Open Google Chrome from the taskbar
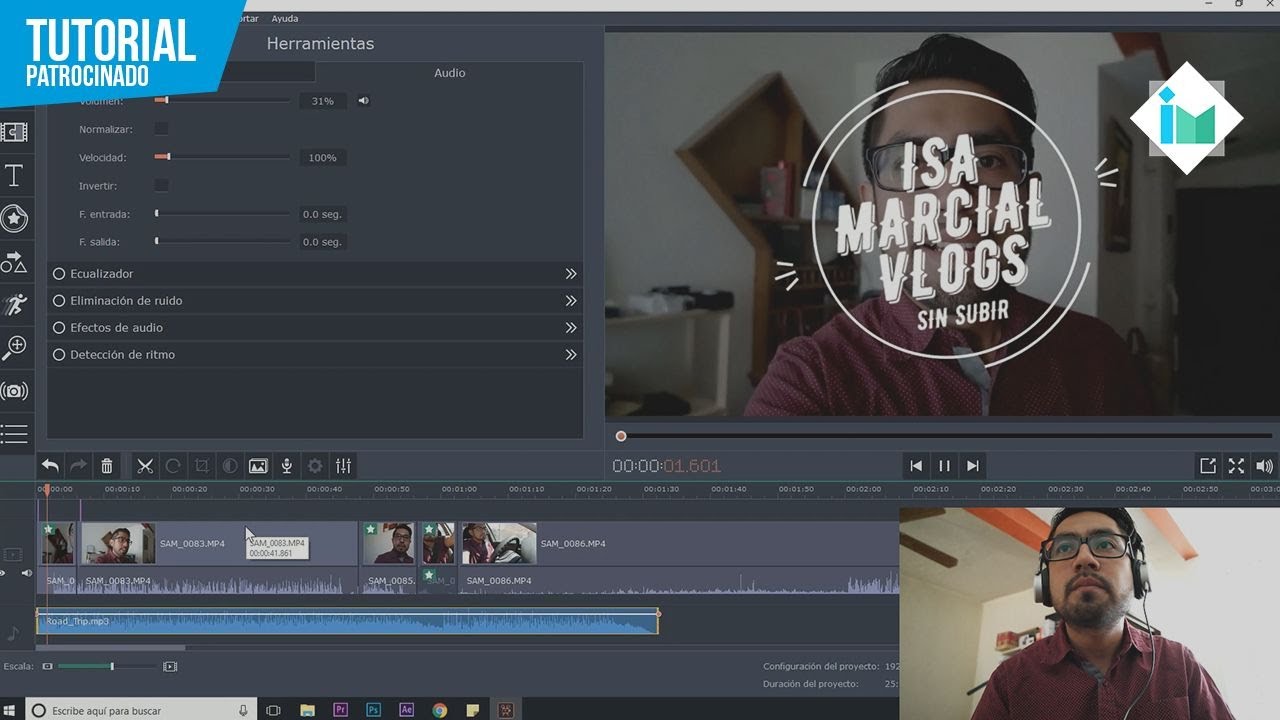Image resolution: width=1280 pixels, height=720 pixels. tap(439, 710)
